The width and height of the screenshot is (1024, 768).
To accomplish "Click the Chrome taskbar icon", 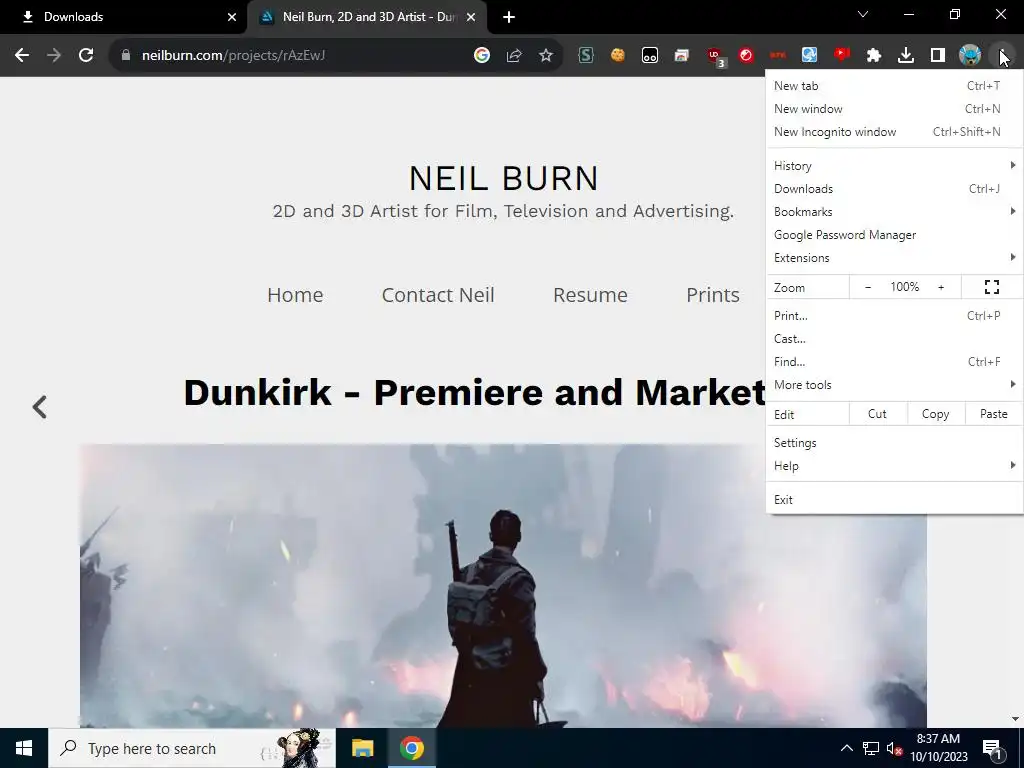I will (x=412, y=748).
